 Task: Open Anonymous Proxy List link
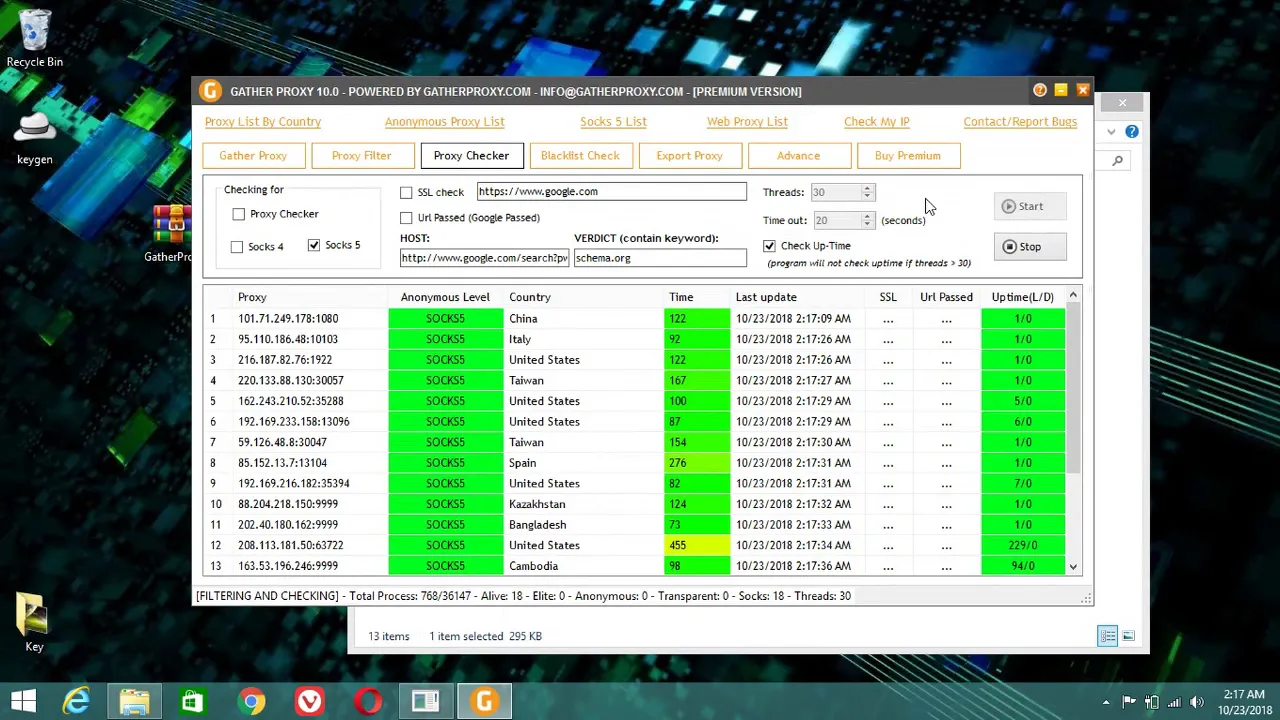click(444, 122)
